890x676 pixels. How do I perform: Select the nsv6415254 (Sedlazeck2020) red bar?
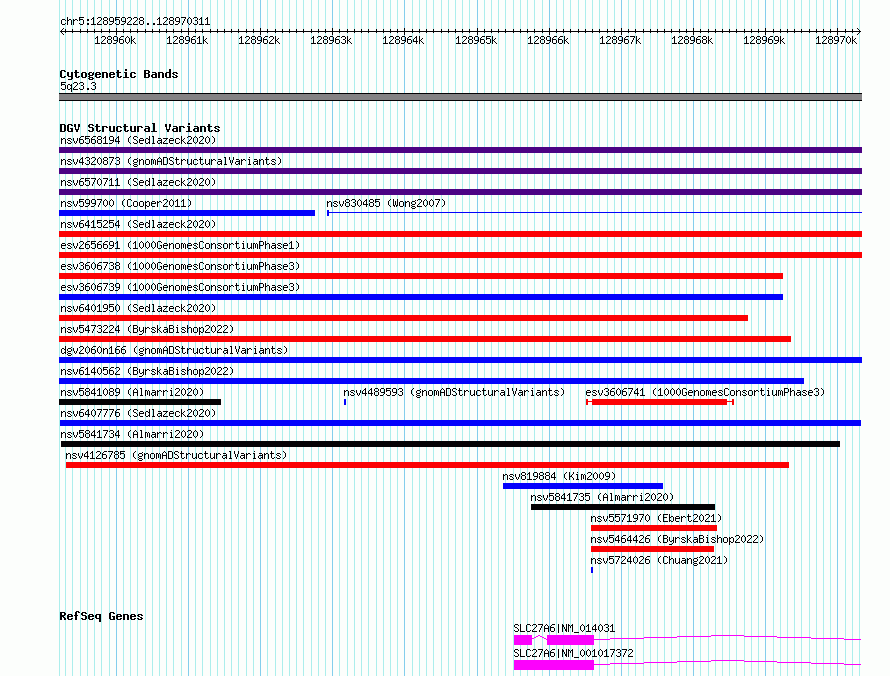click(460, 234)
